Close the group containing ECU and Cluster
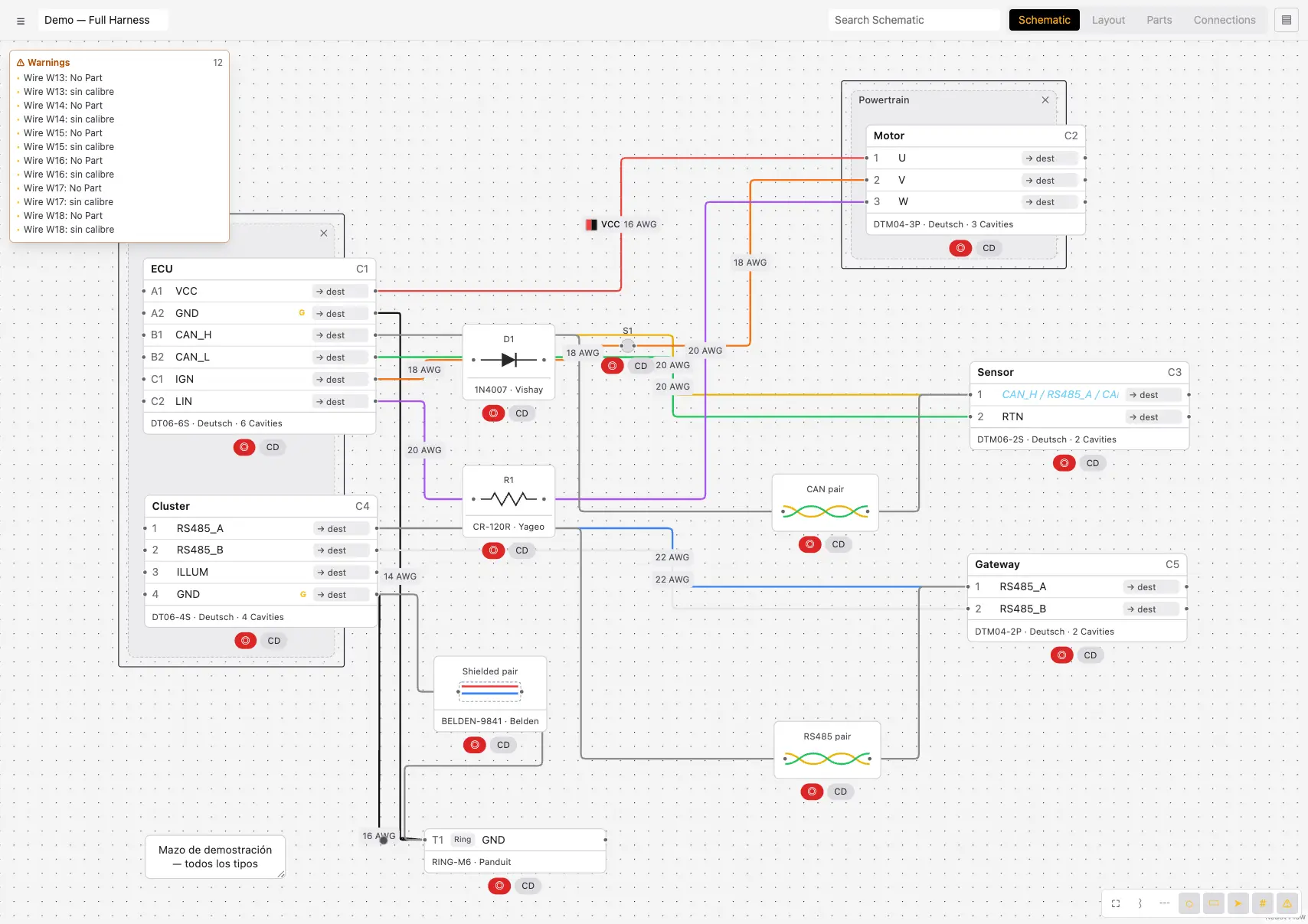Image resolution: width=1308 pixels, height=924 pixels. (x=324, y=233)
